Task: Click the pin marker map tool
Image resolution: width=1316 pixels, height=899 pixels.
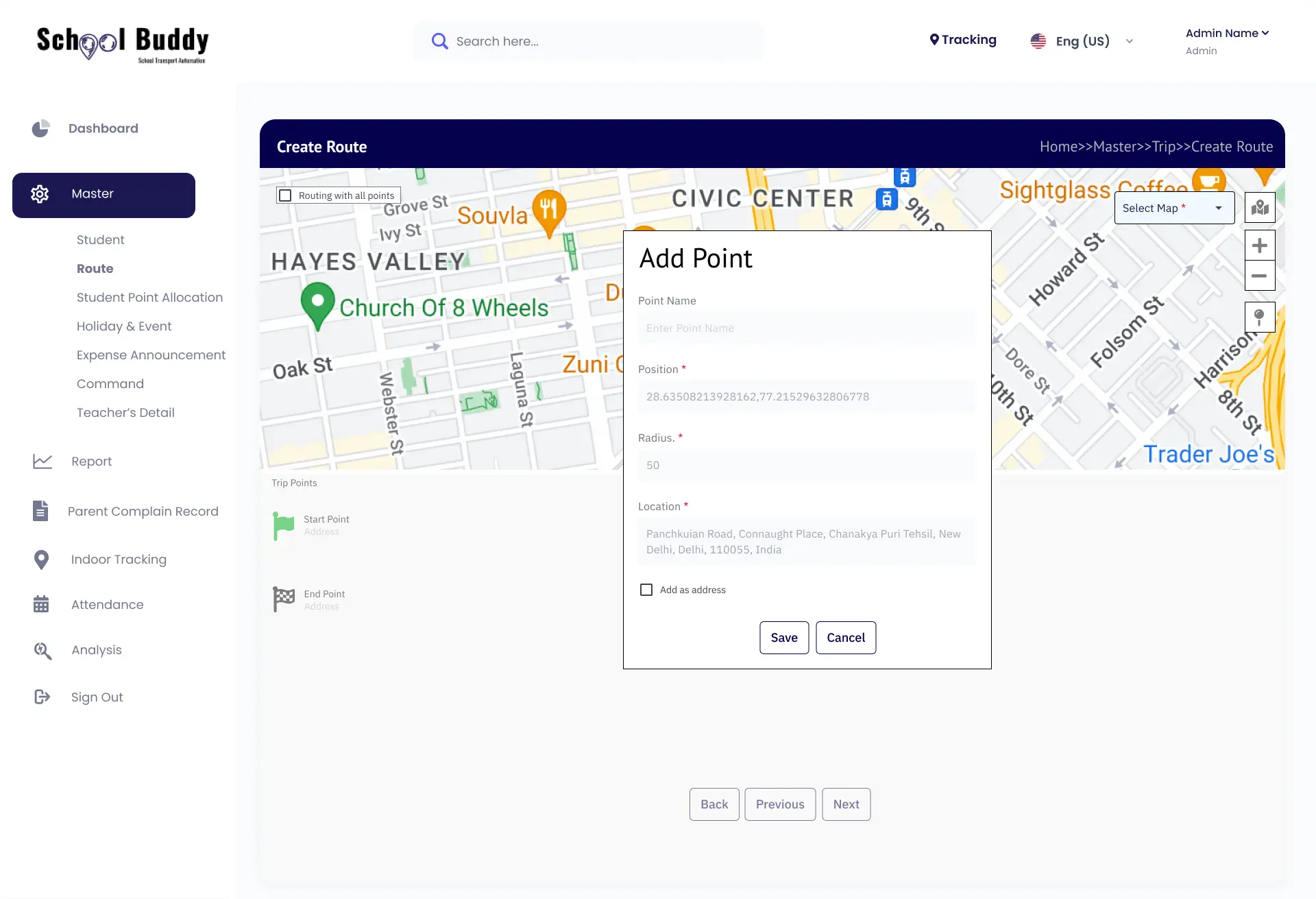Action: pyautogui.click(x=1260, y=317)
